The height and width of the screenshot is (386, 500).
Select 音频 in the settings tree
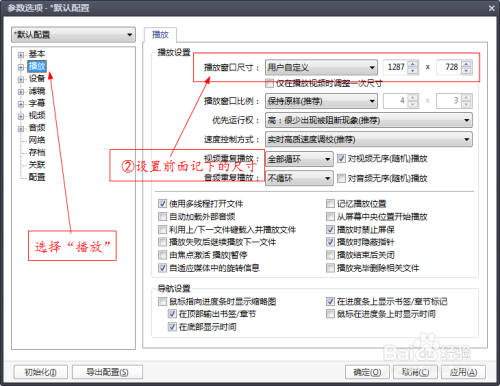pos(37,128)
